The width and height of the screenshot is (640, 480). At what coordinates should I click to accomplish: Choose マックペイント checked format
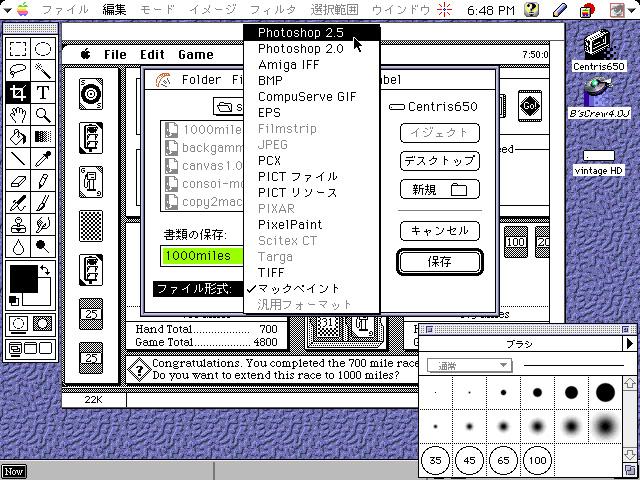click(x=312, y=289)
